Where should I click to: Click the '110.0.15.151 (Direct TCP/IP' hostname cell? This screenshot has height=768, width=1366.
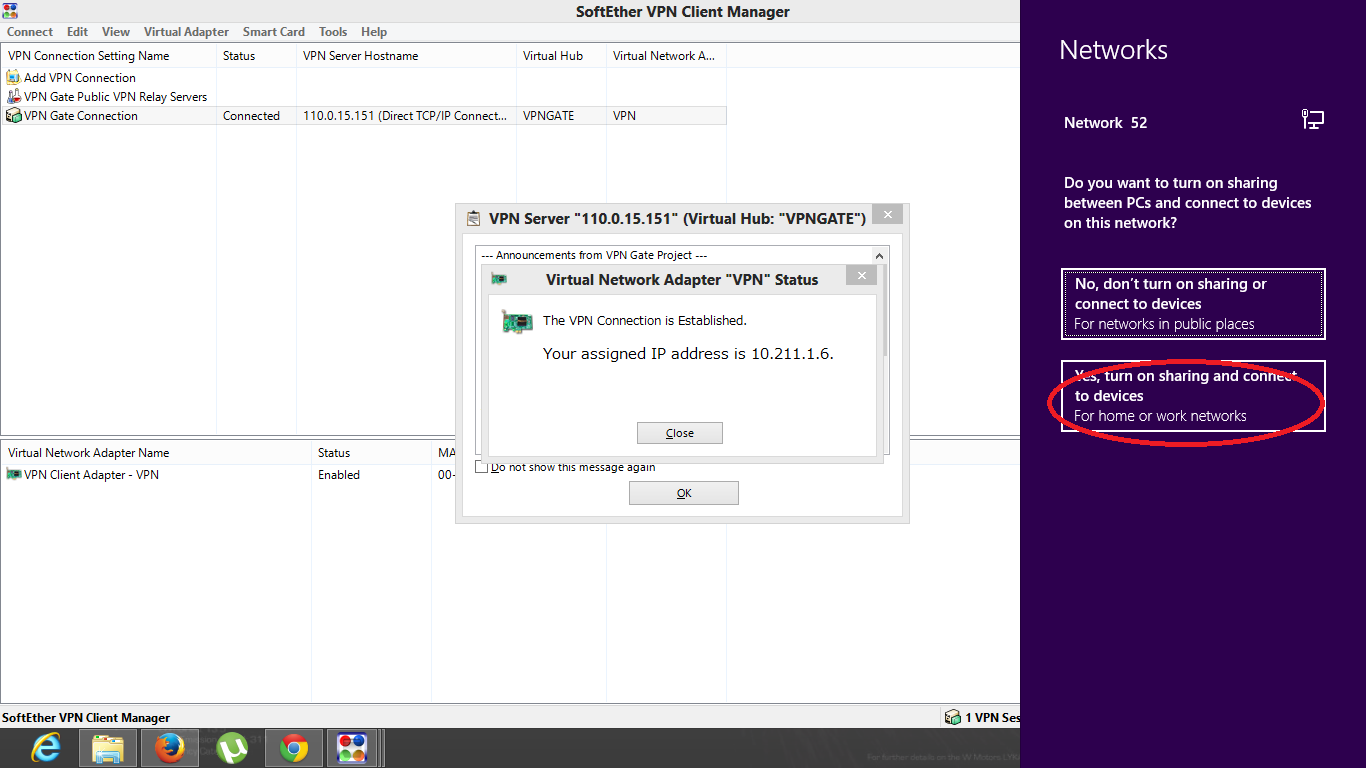pos(405,116)
